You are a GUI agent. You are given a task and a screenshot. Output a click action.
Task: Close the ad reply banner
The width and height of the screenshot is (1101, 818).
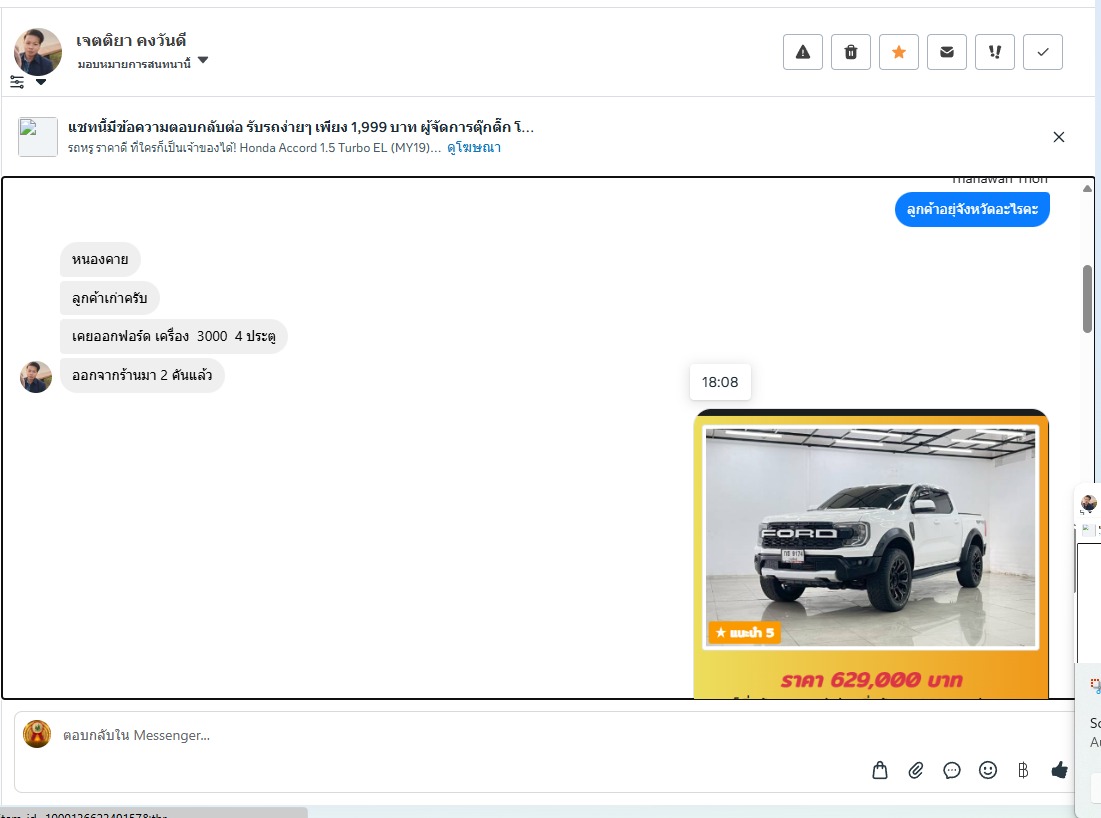click(x=1059, y=137)
